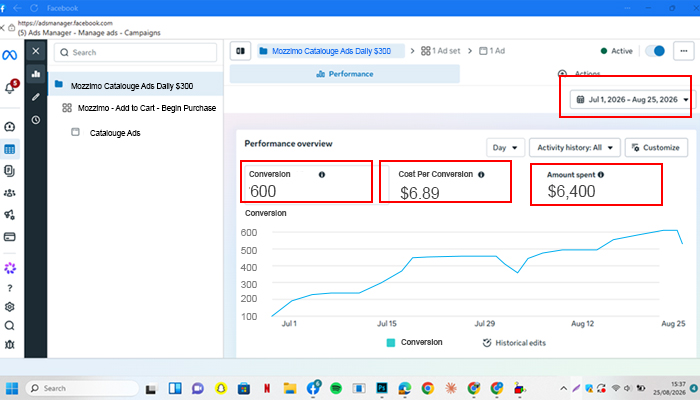Open Netflix from the taskbar
This screenshot has width=700, height=400.
(267, 388)
